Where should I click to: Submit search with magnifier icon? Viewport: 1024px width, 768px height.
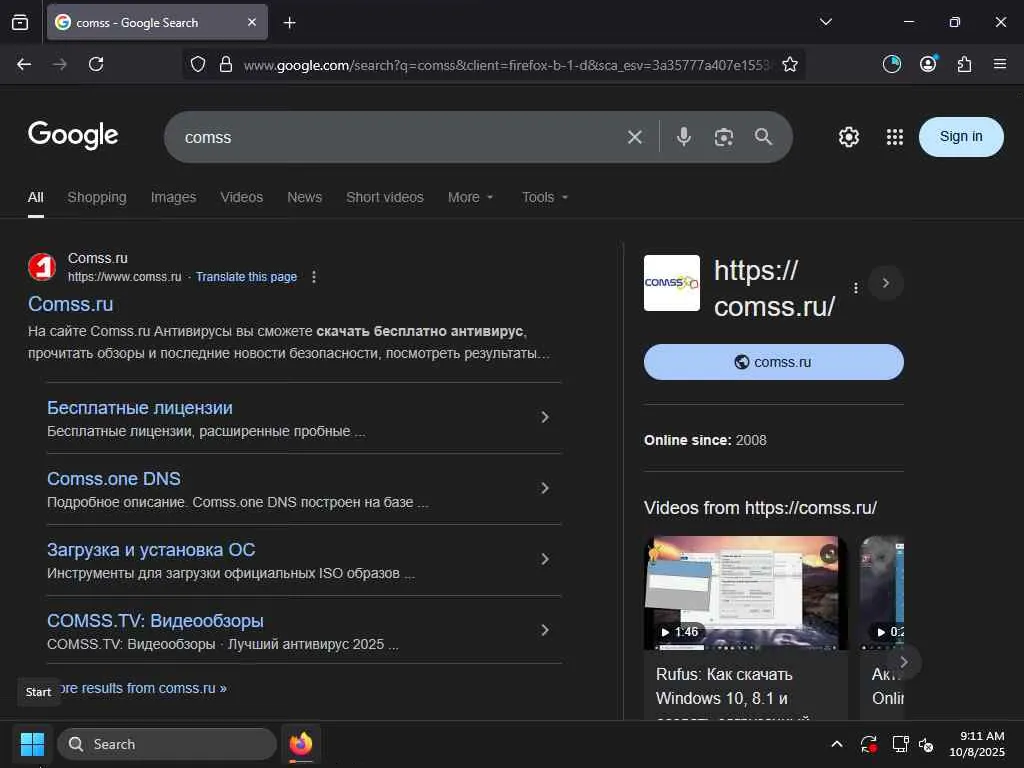pyautogui.click(x=763, y=136)
